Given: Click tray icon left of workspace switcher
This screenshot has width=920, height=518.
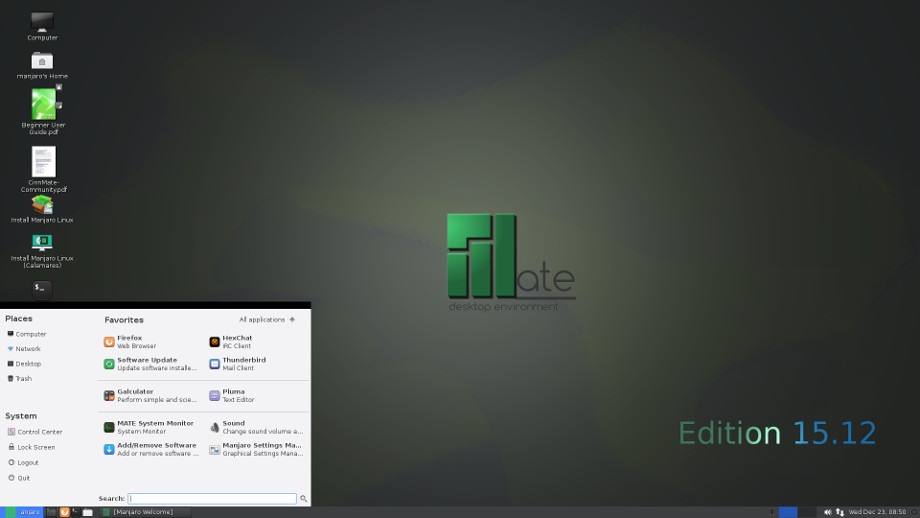Looking at the screenshot, I should 772,512.
